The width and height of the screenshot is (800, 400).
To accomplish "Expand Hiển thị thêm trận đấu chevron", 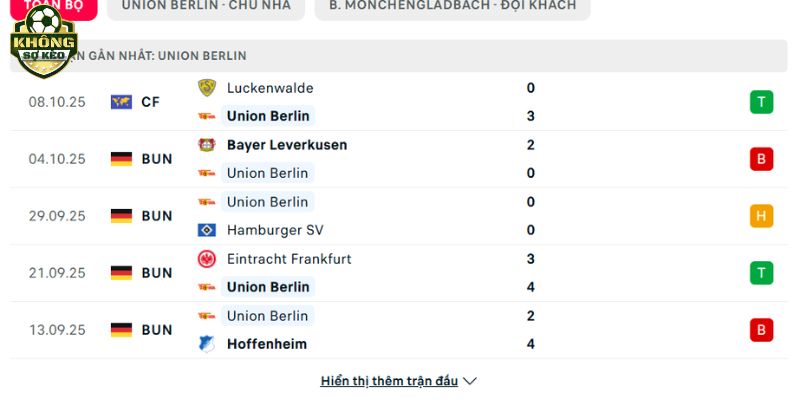I will coord(471,381).
